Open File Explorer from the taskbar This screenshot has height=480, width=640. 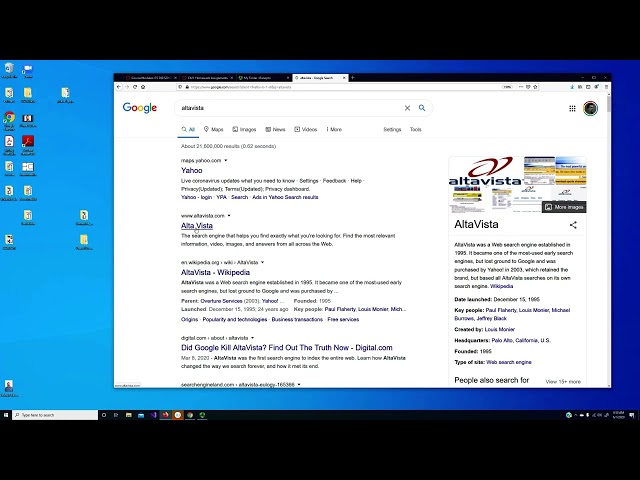[129, 415]
